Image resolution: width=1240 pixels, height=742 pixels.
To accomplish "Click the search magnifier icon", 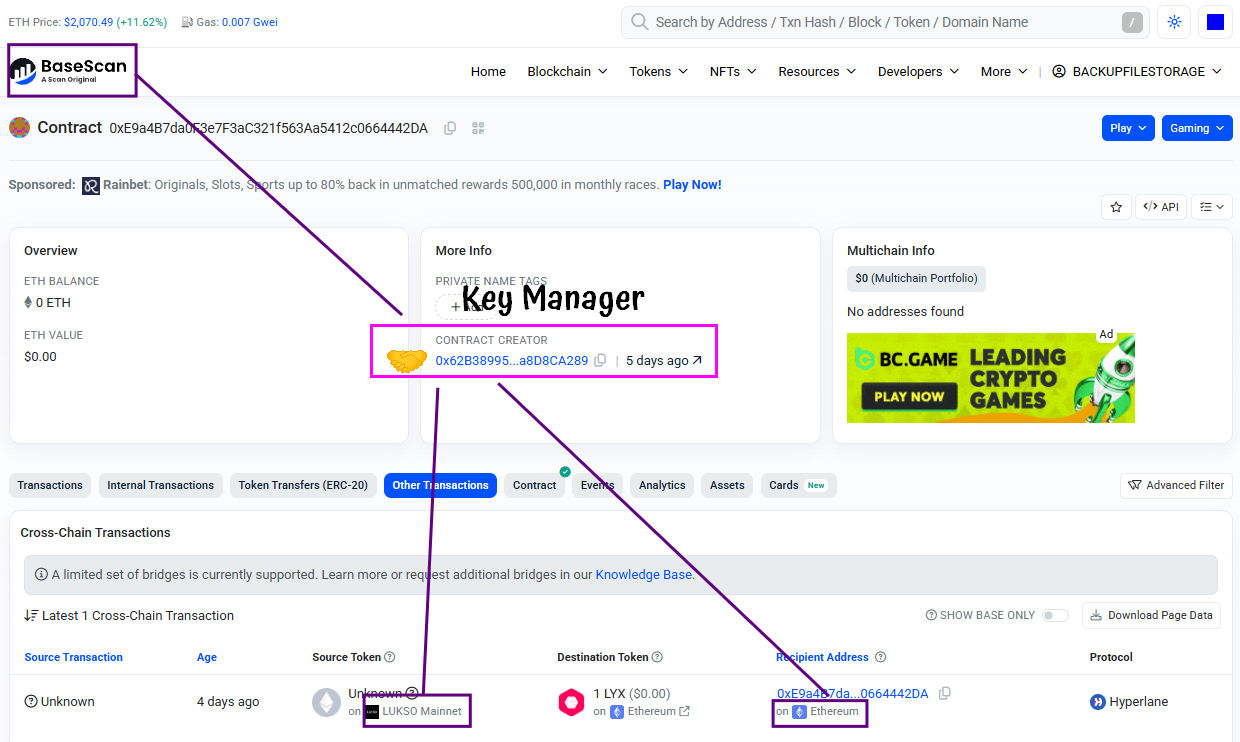I will pyautogui.click(x=640, y=22).
